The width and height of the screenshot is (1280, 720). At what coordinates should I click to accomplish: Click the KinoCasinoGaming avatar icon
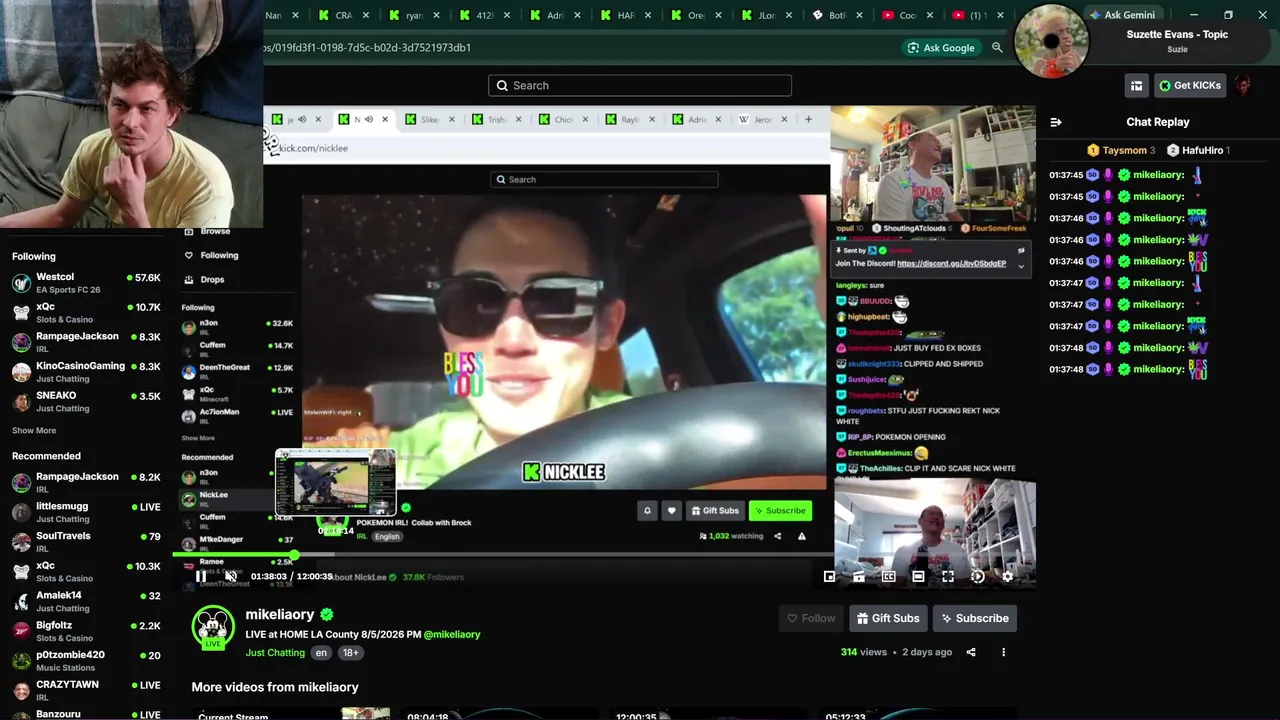click(x=21, y=372)
